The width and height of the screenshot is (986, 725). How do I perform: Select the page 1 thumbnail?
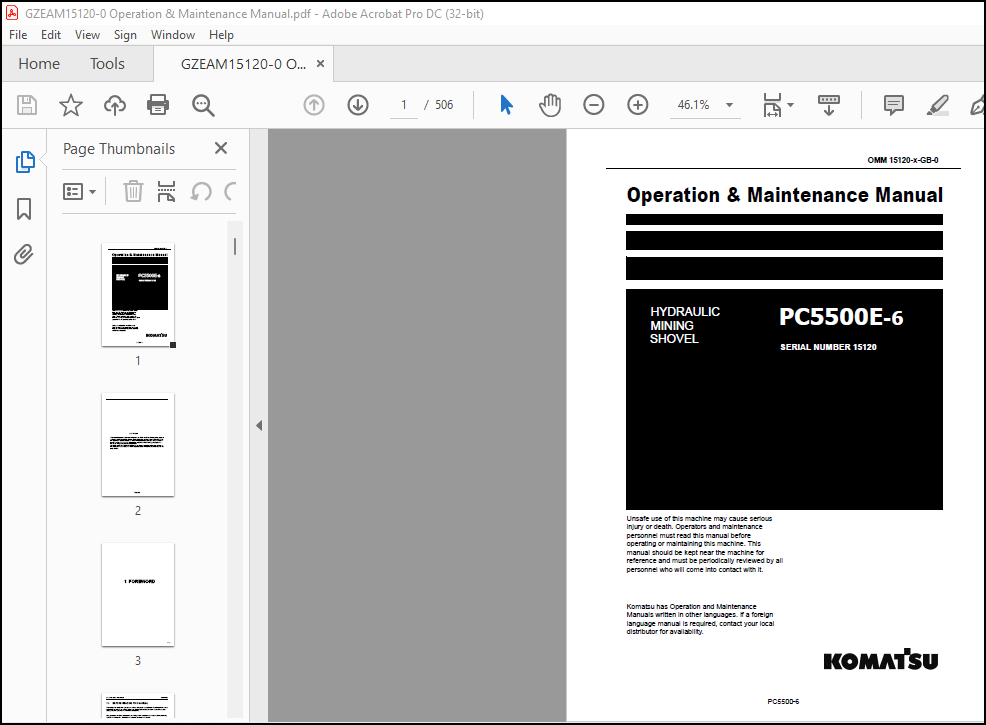pyautogui.click(x=138, y=295)
